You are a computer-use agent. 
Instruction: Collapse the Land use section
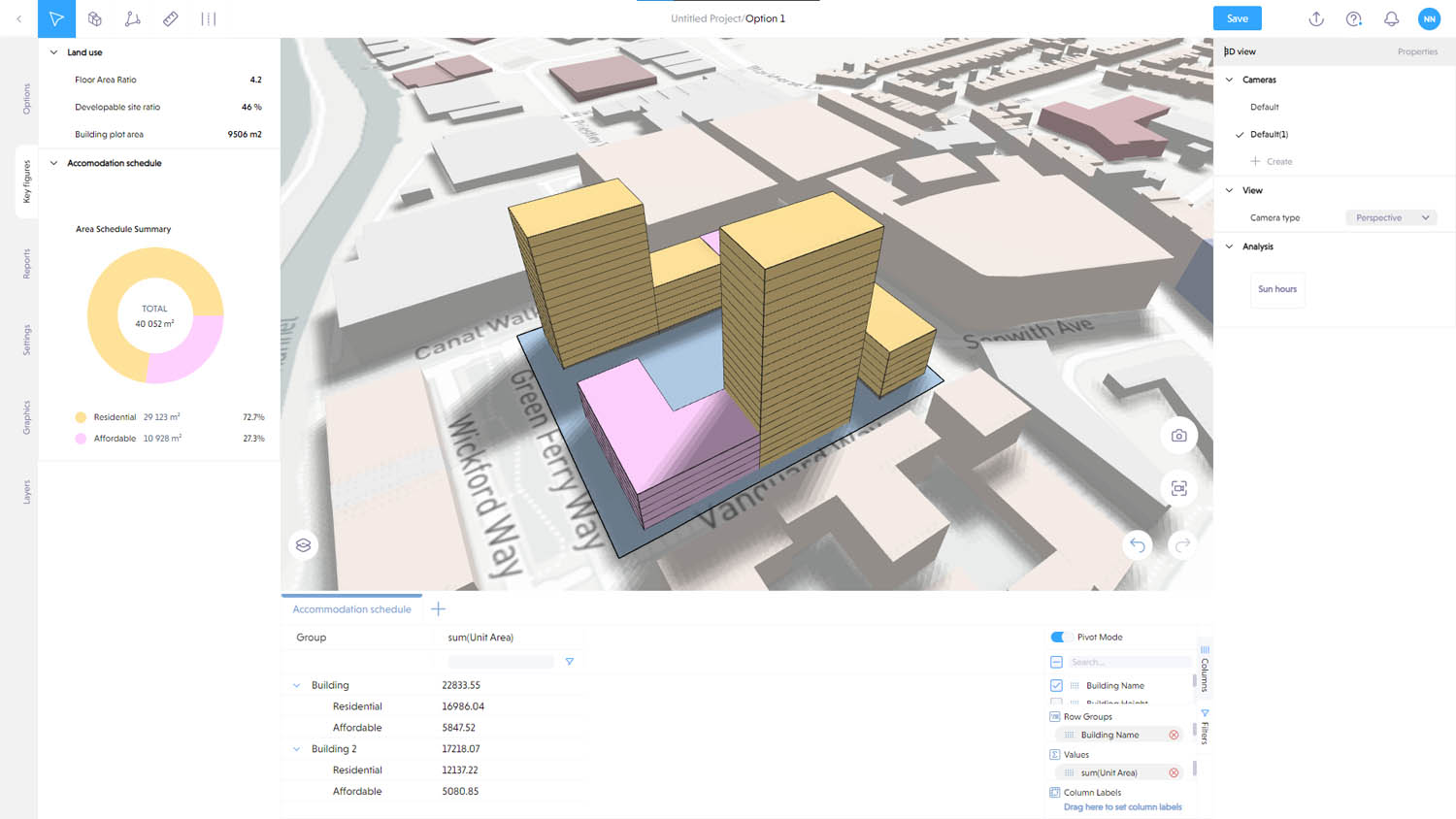coord(54,52)
